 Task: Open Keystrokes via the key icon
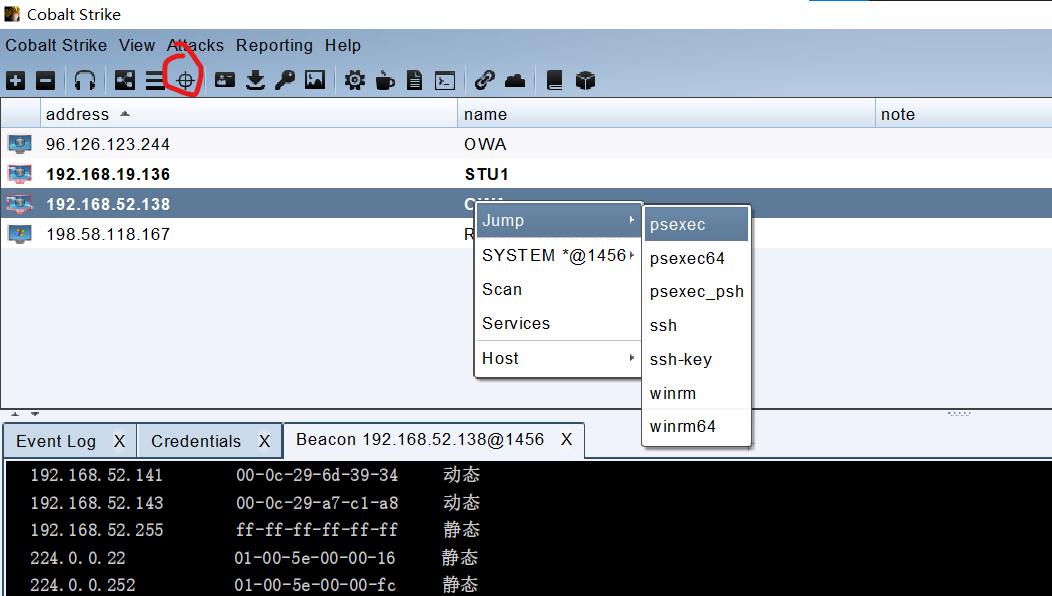[284, 81]
